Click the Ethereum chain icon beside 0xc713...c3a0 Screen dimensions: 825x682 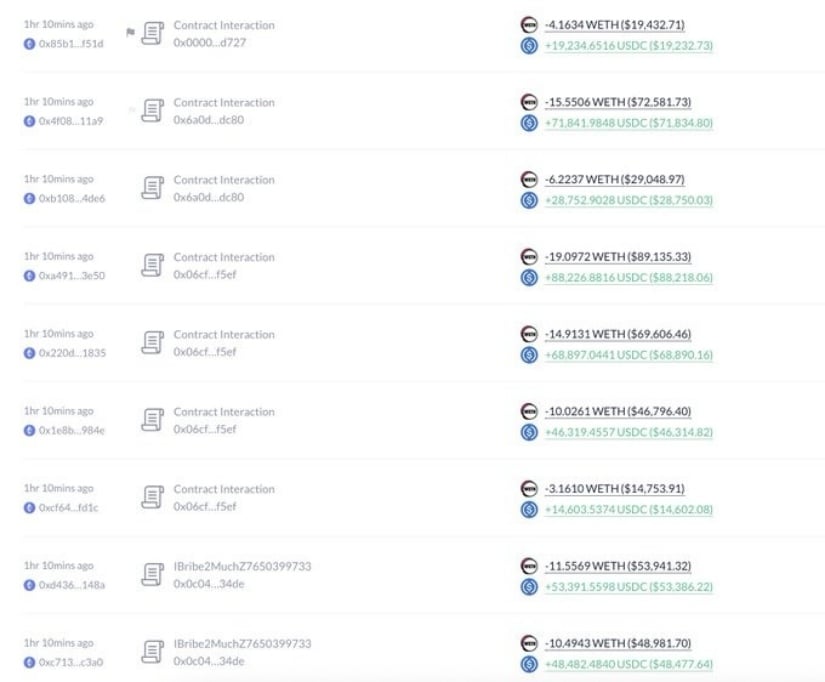[x=29, y=663]
